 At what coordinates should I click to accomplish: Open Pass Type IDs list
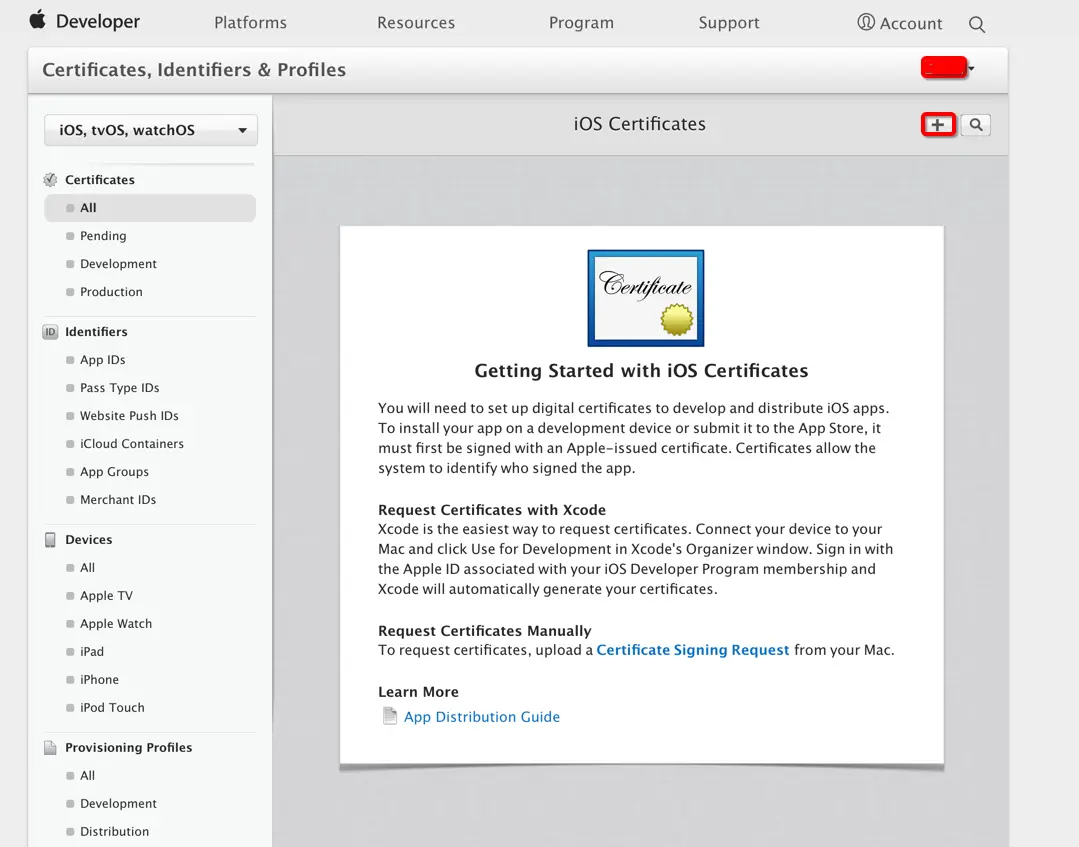[x=120, y=388]
